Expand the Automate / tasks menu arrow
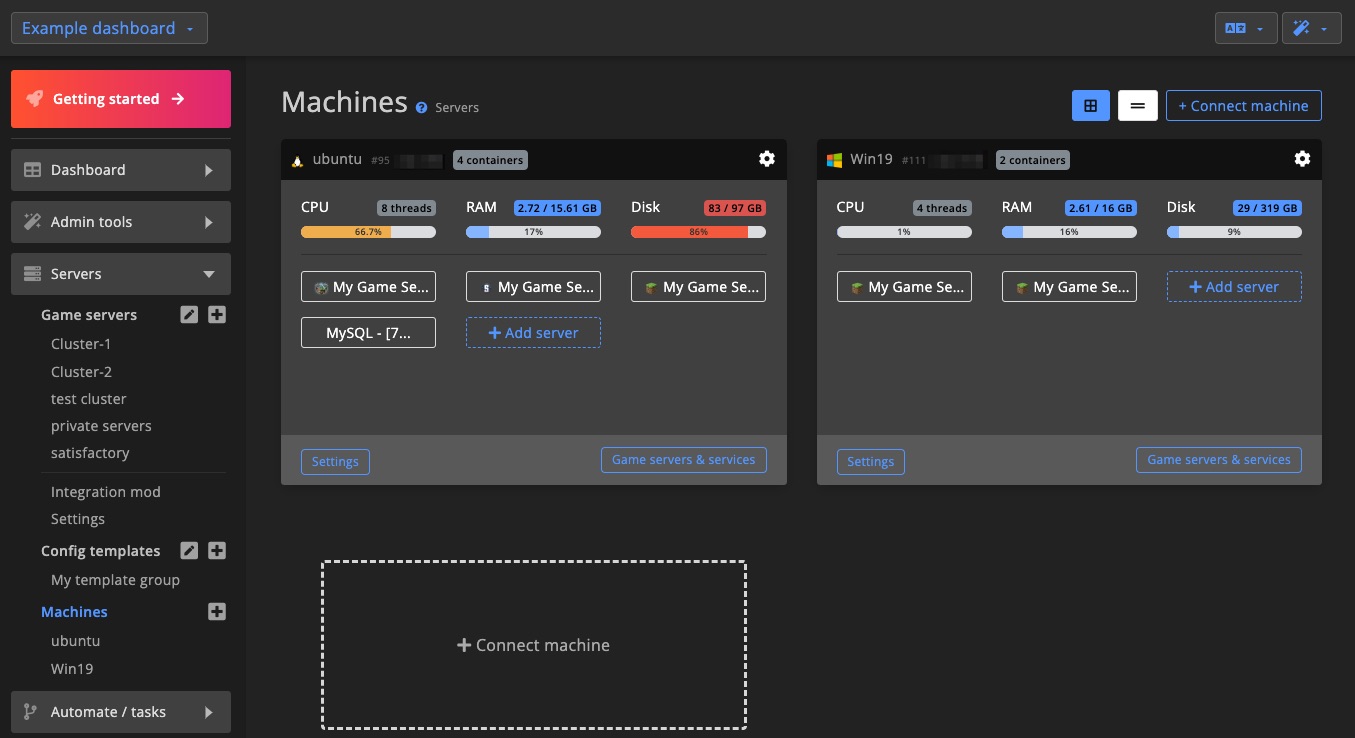The width and height of the screenshot is (1355, 738). click(209, 712)
